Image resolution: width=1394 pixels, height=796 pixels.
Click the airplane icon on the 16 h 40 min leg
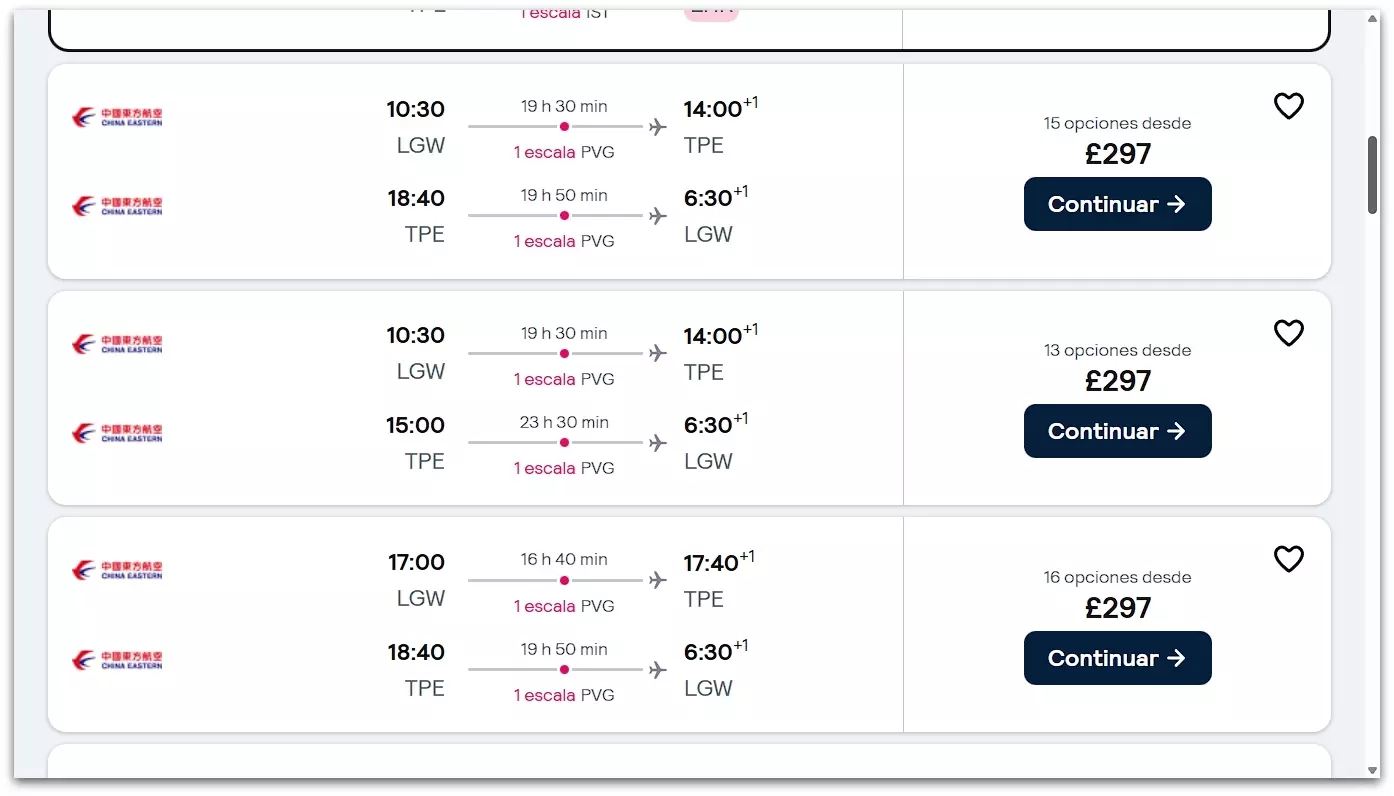pyautogui.click(x=657, y=580)
